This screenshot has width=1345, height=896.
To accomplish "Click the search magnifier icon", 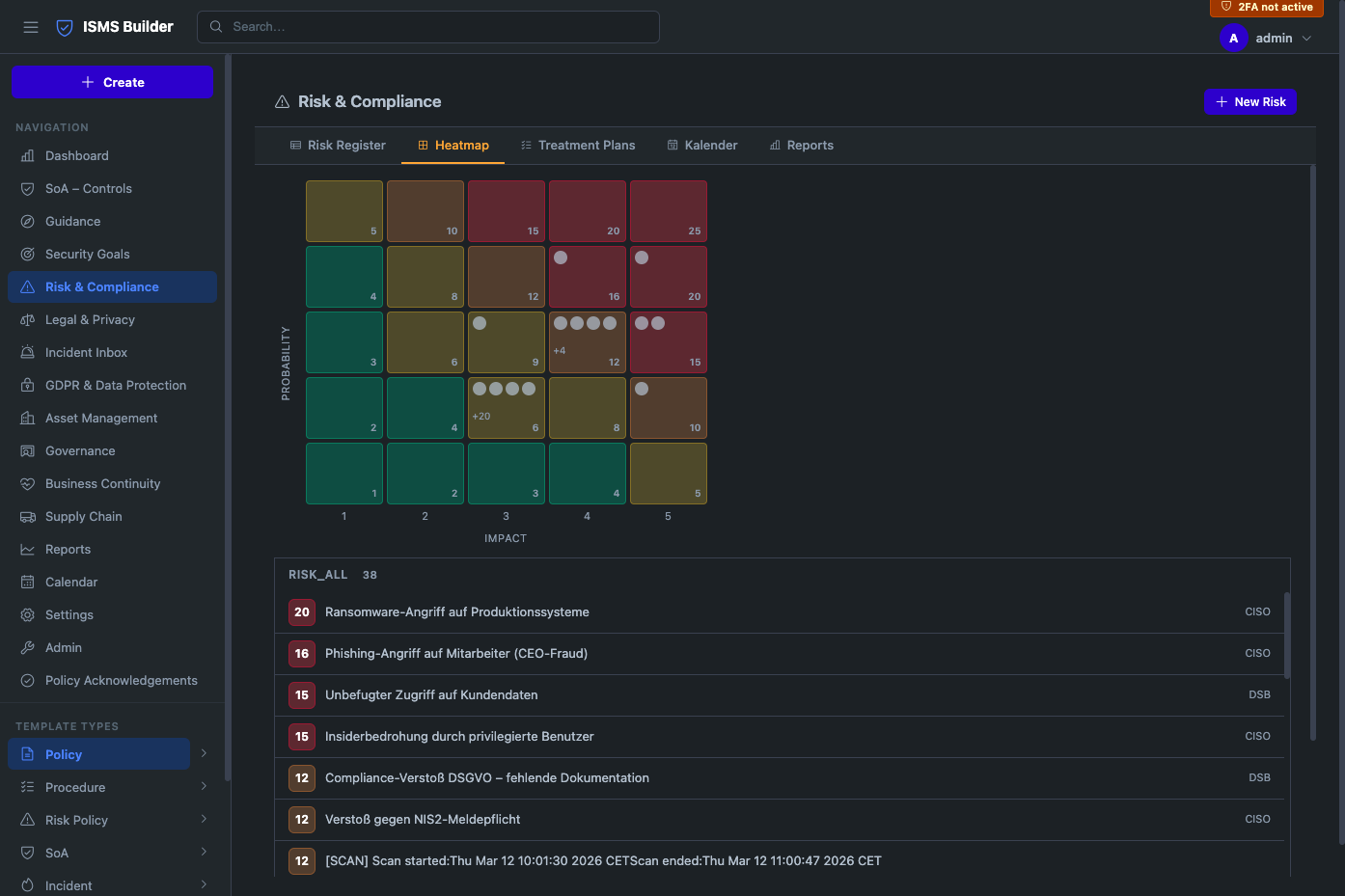I will coord(216,27).
